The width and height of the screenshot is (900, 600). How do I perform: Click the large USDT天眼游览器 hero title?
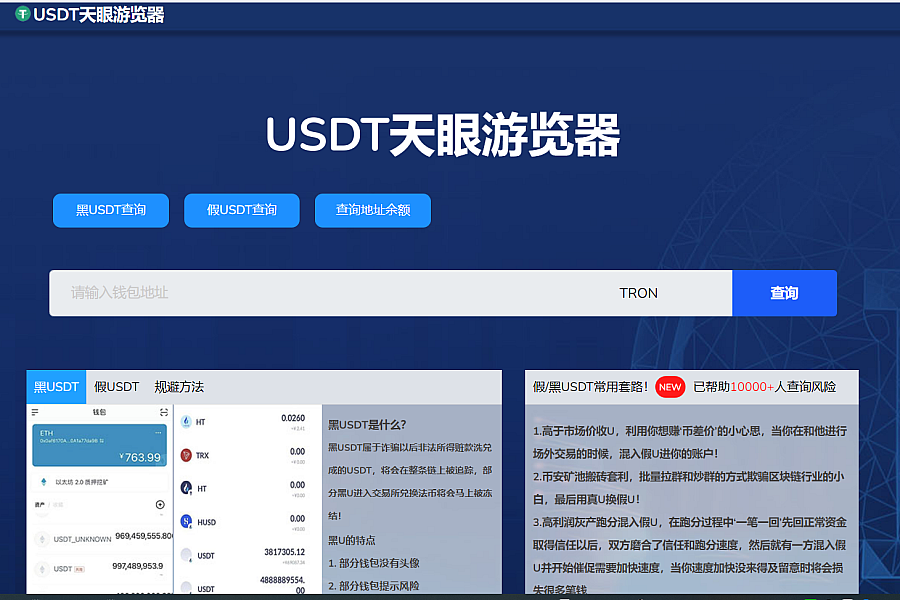pyautogui.click(x=443, y=136)
